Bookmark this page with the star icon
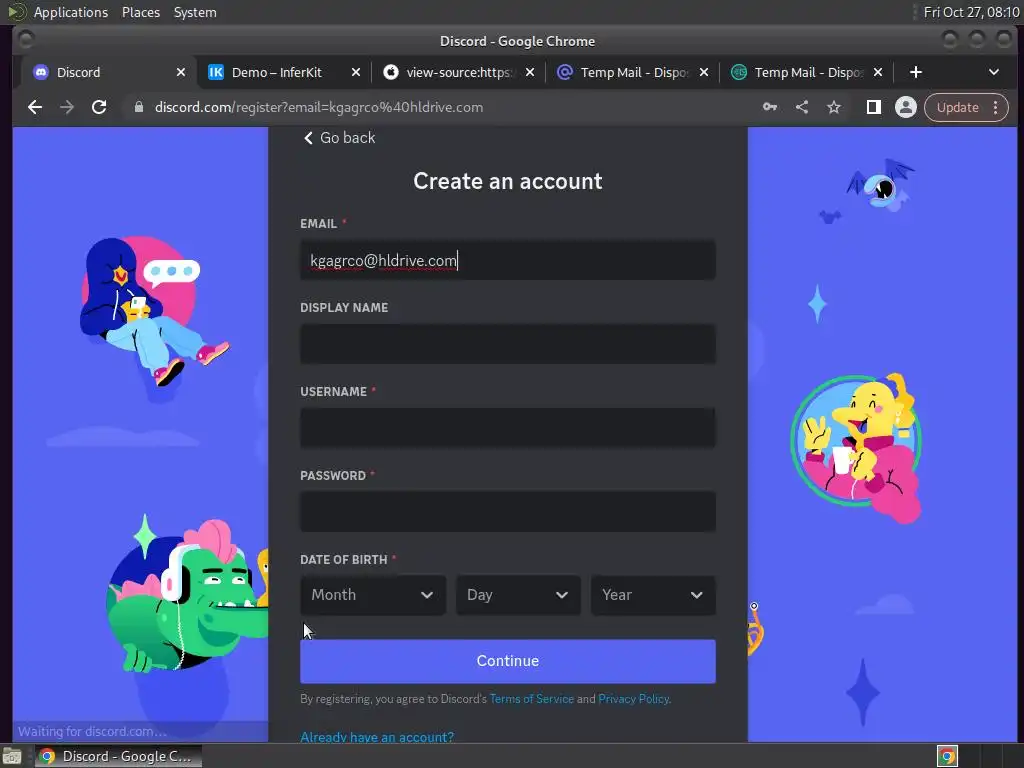This screenshot has height=768, width=1024. [834, 107]
